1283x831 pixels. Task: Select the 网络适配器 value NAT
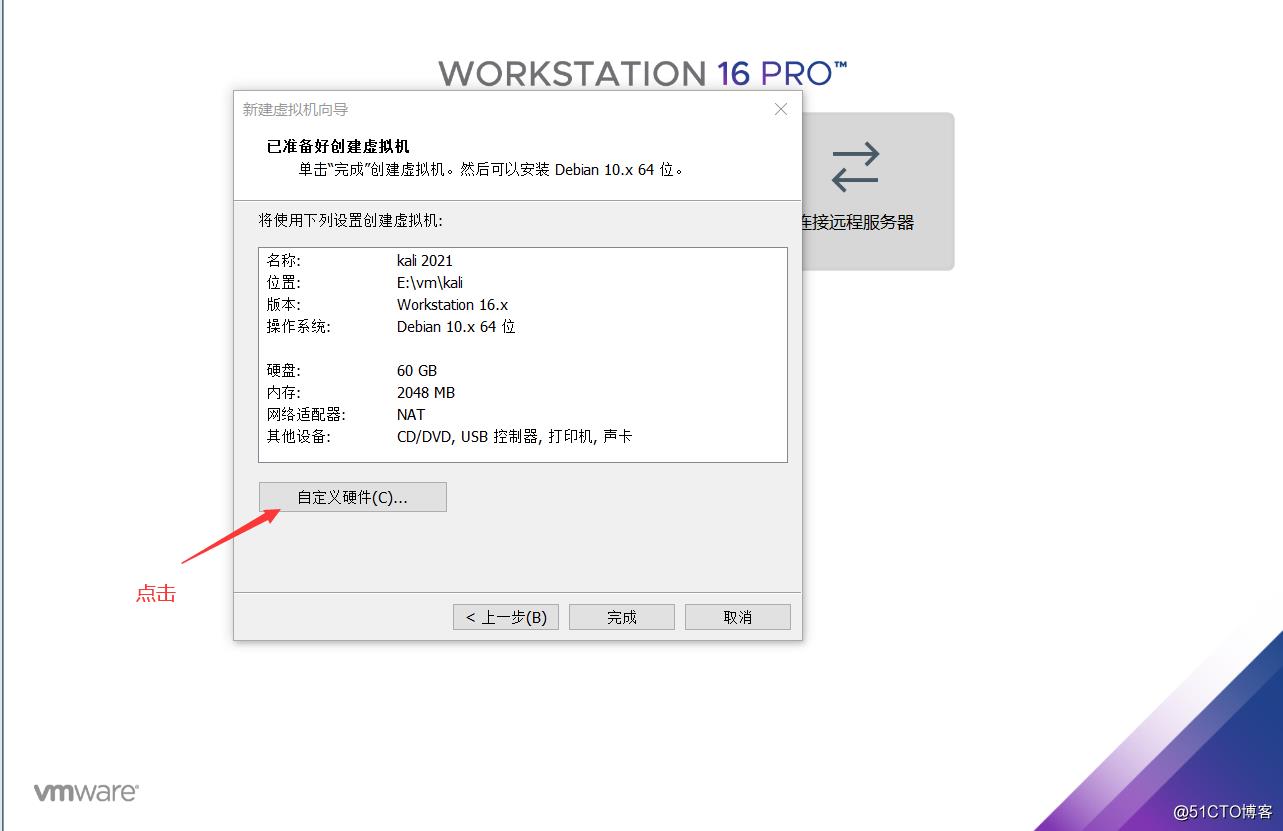coord(411,414)
